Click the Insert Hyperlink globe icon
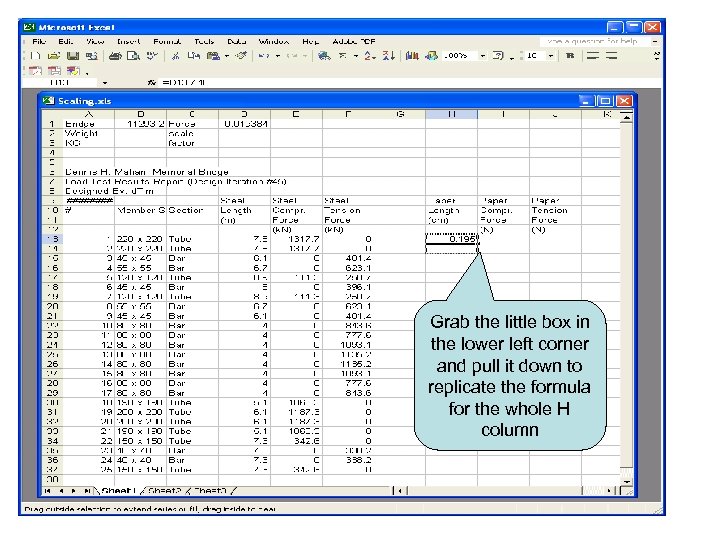 tap(325, 56)
